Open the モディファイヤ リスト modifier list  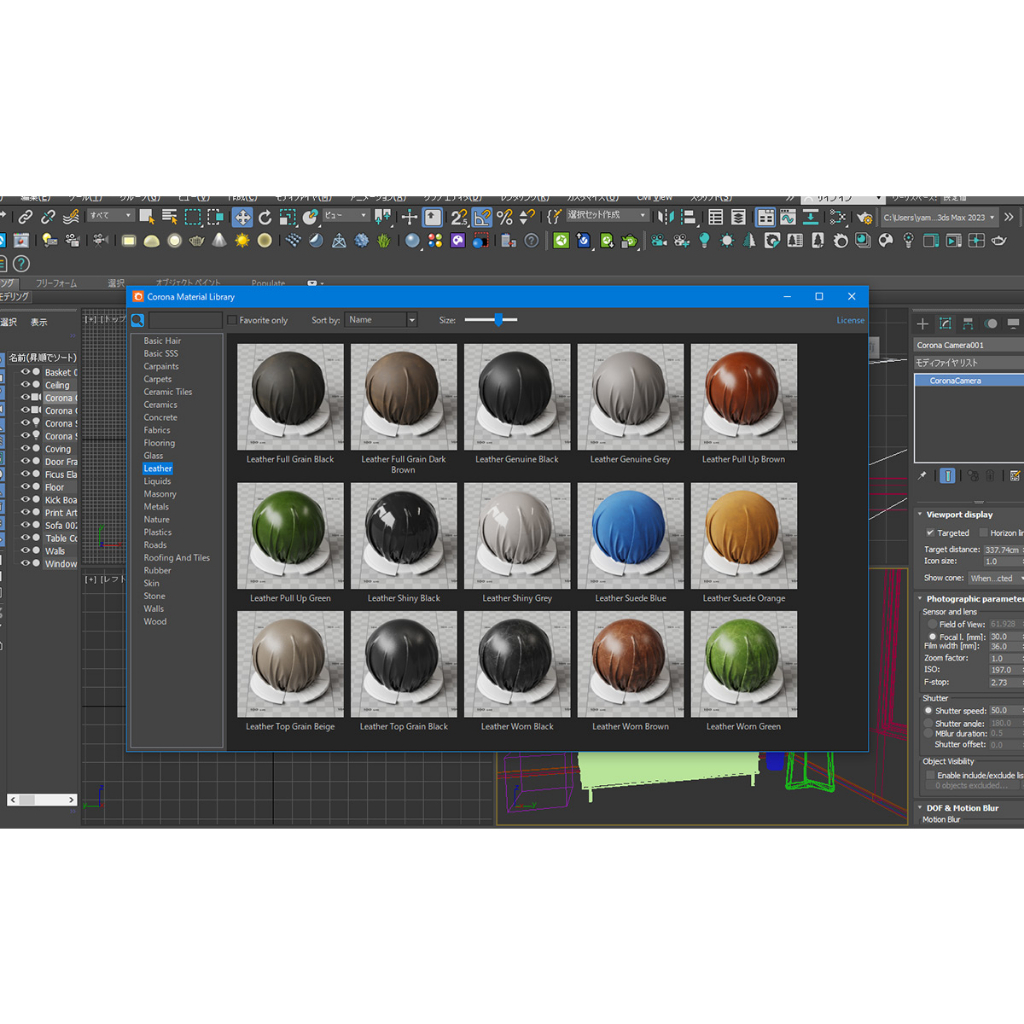[969, 362]
